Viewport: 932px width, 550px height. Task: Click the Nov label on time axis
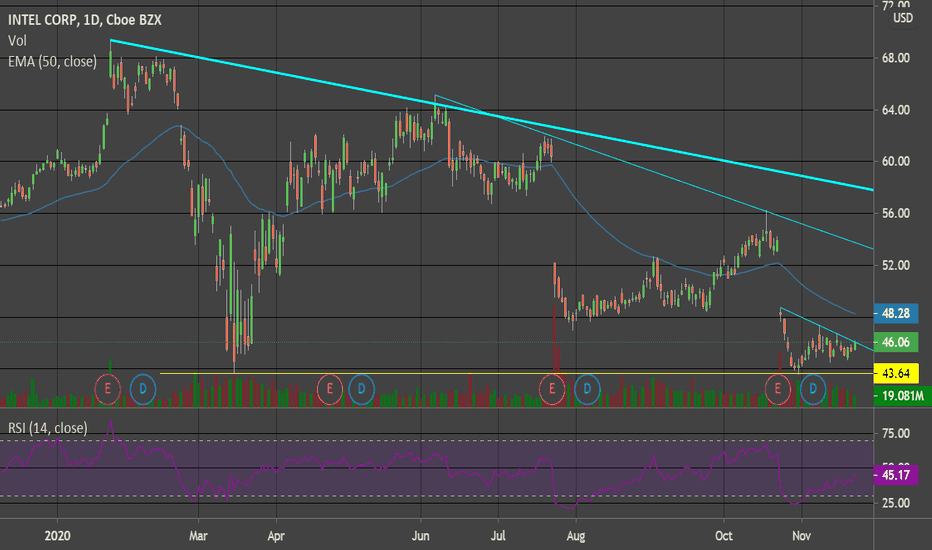coord(801,536)
